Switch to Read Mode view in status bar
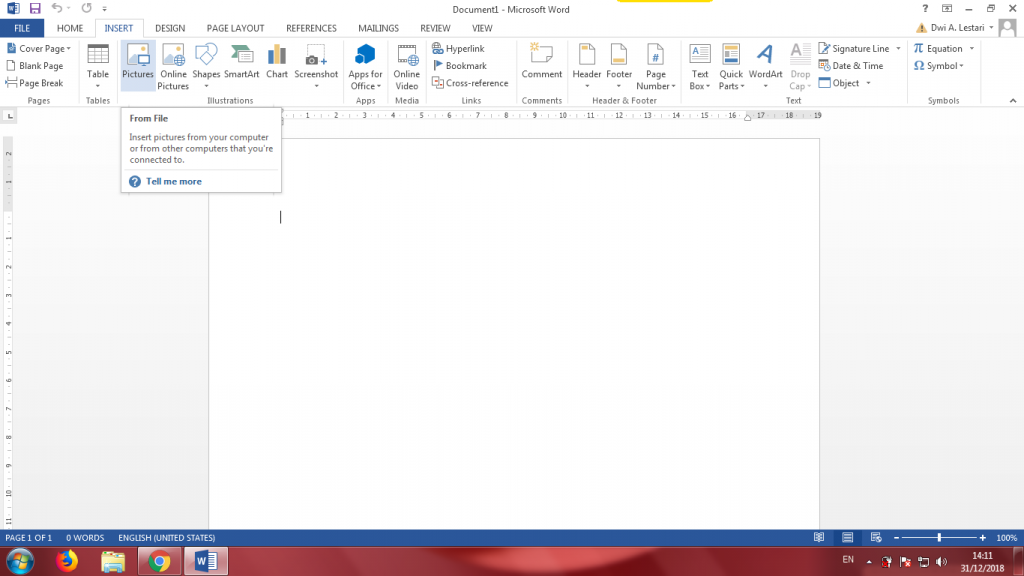The width and height of the screenshot is (1024, 576). 819,537
